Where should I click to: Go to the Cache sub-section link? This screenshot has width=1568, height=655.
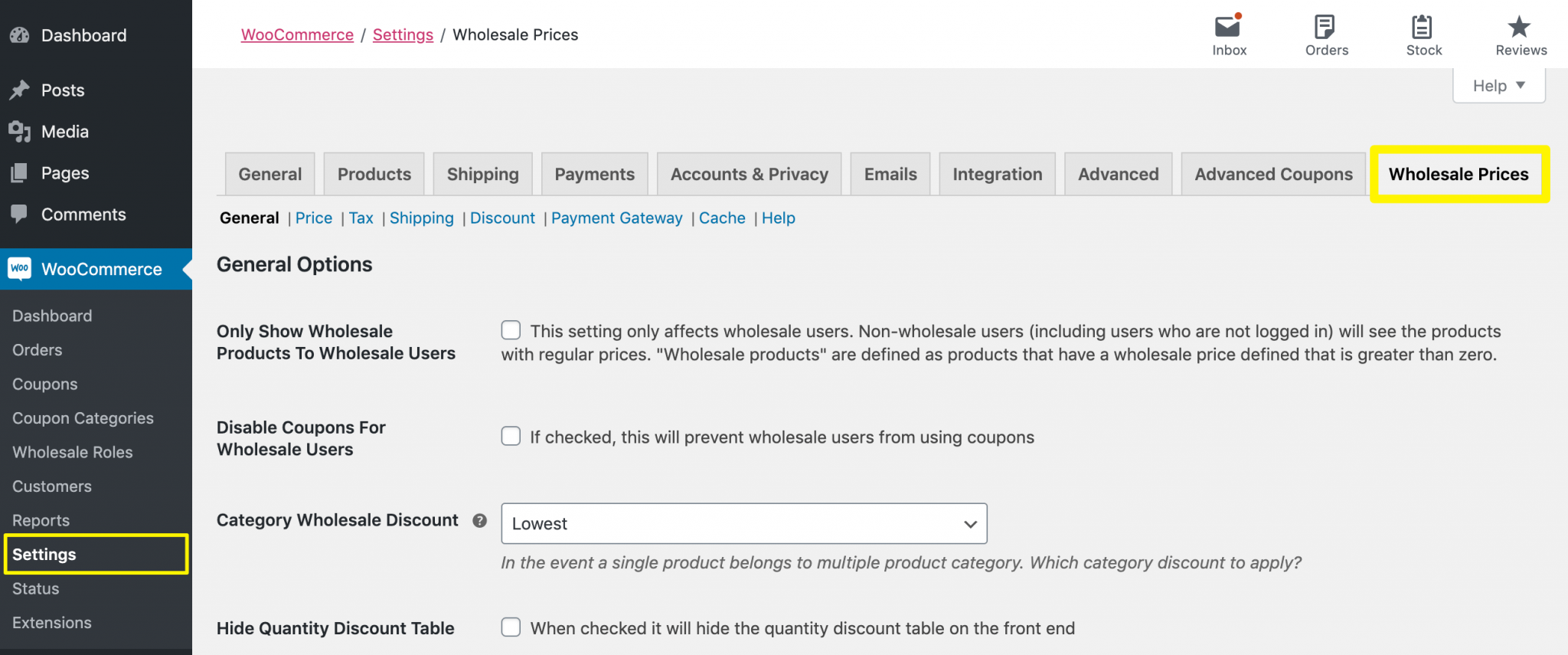click(722, 218)
